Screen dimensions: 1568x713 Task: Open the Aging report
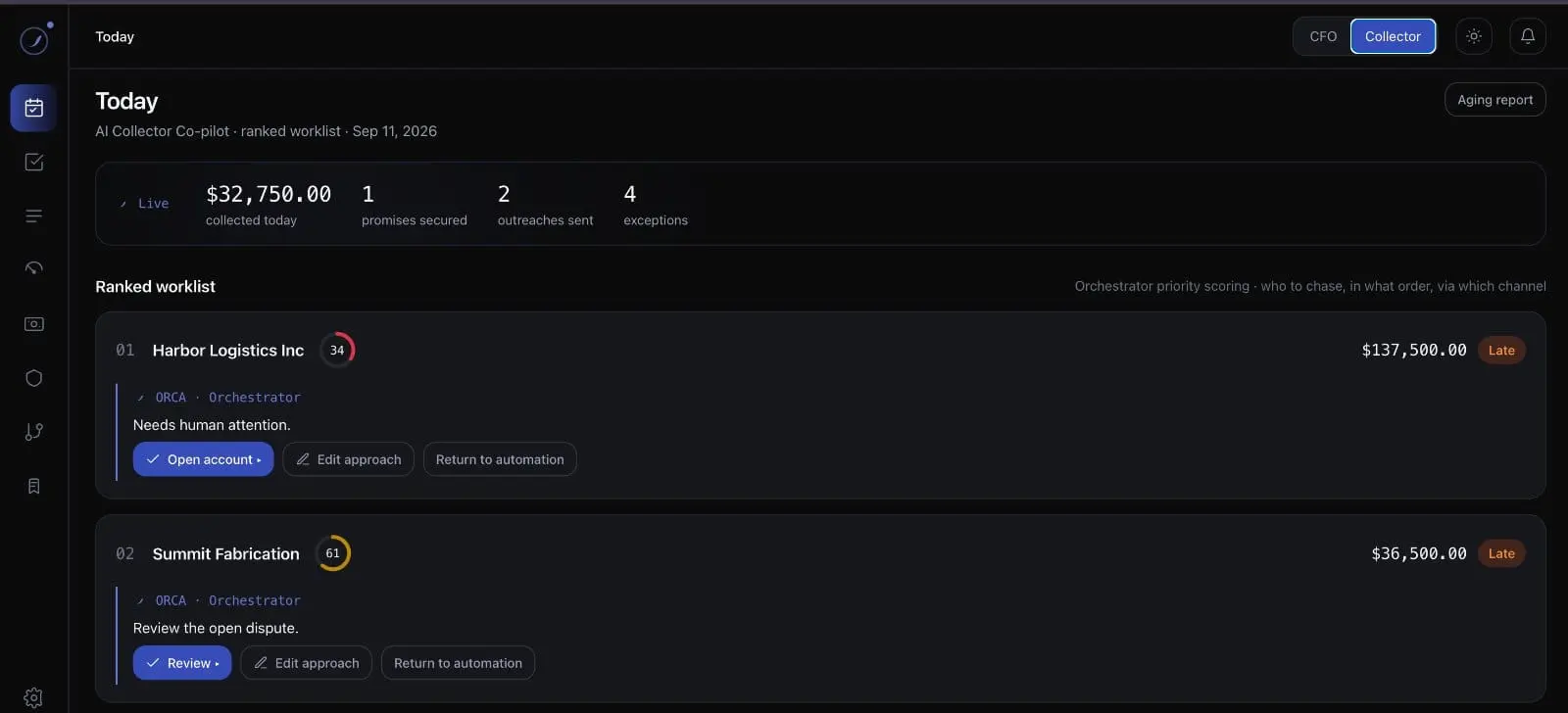(1494, 100)
